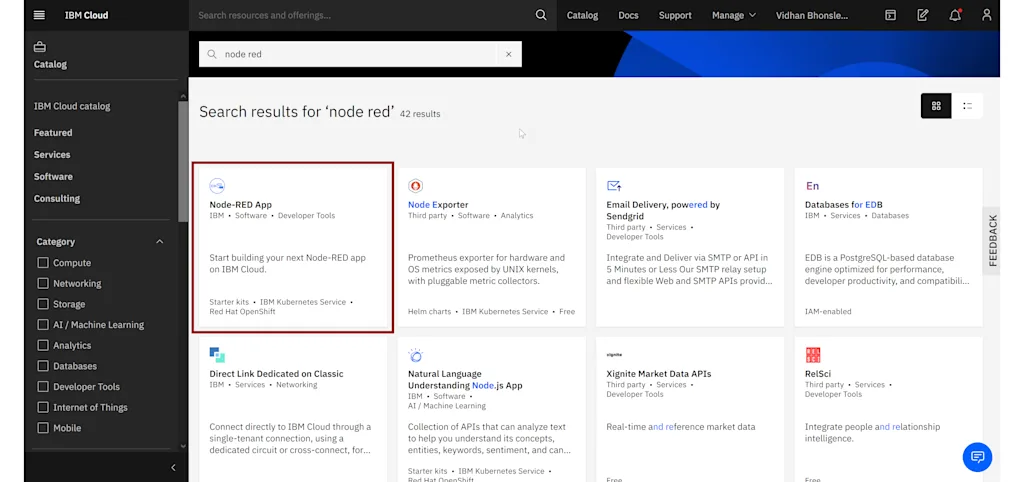Viewport: 1024px width, 482px height.
Task: Switch to list view
Action: tap(967, 106)
